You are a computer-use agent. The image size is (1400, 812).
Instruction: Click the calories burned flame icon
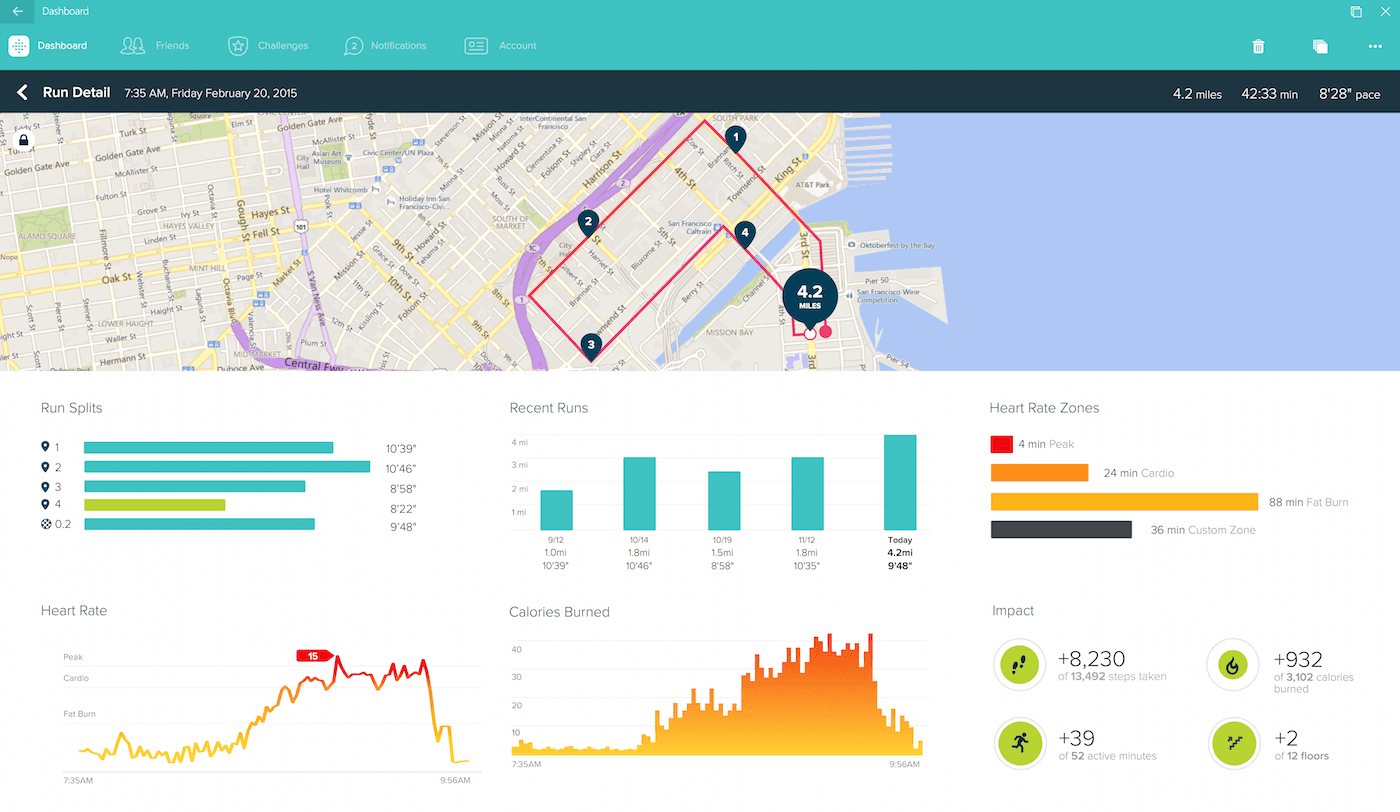coord(1232,664)
